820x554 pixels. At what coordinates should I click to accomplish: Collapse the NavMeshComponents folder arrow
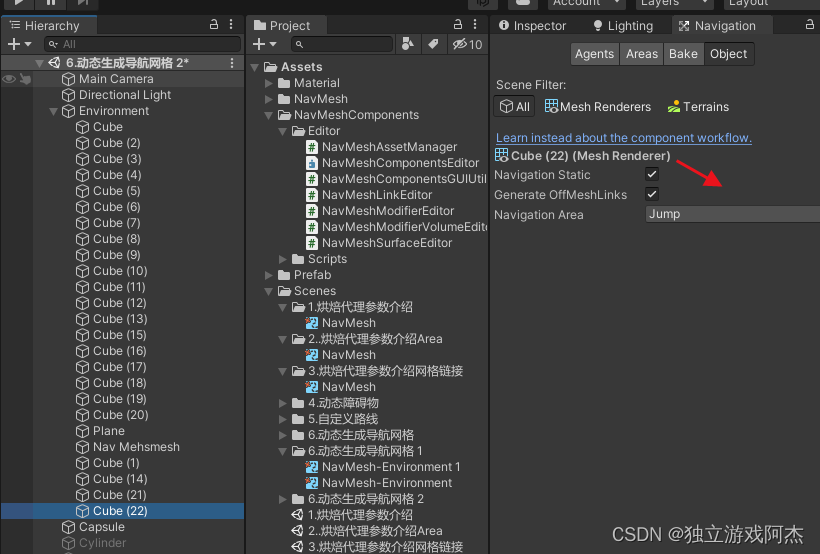coord(269,115)
